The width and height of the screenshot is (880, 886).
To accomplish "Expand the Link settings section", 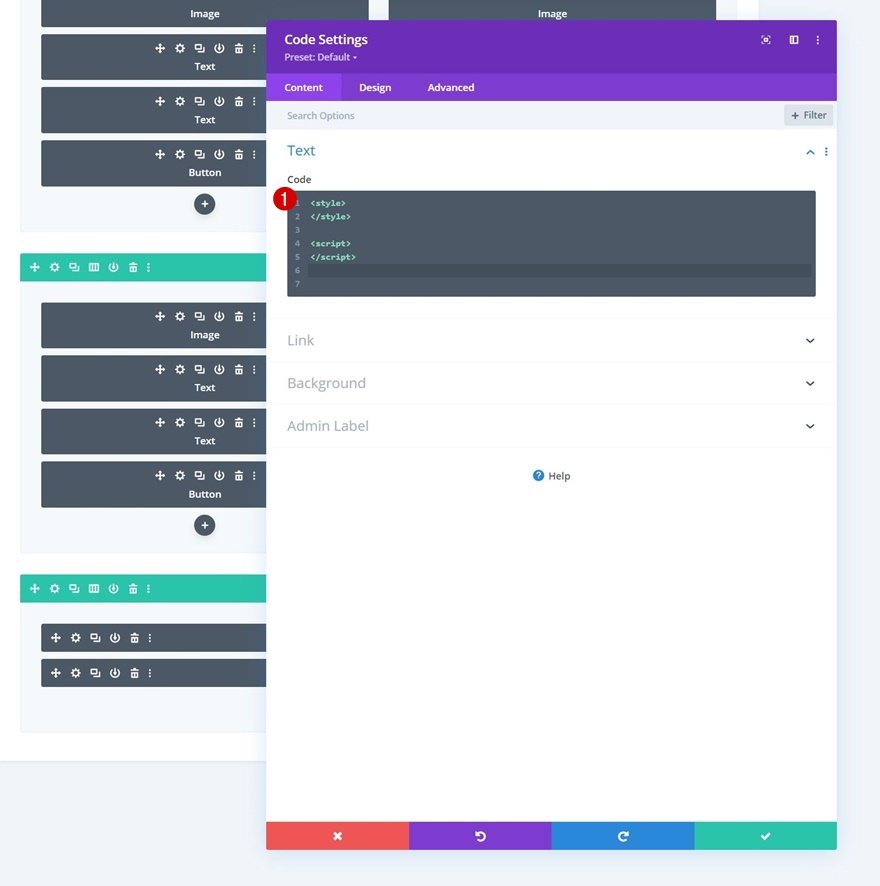I will coord(810,341).
